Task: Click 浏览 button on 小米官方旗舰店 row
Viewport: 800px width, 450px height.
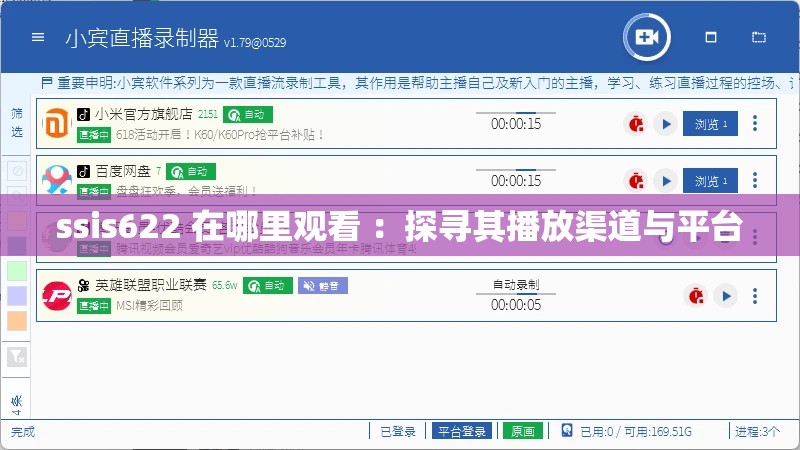Action: [x=710, y=123]
